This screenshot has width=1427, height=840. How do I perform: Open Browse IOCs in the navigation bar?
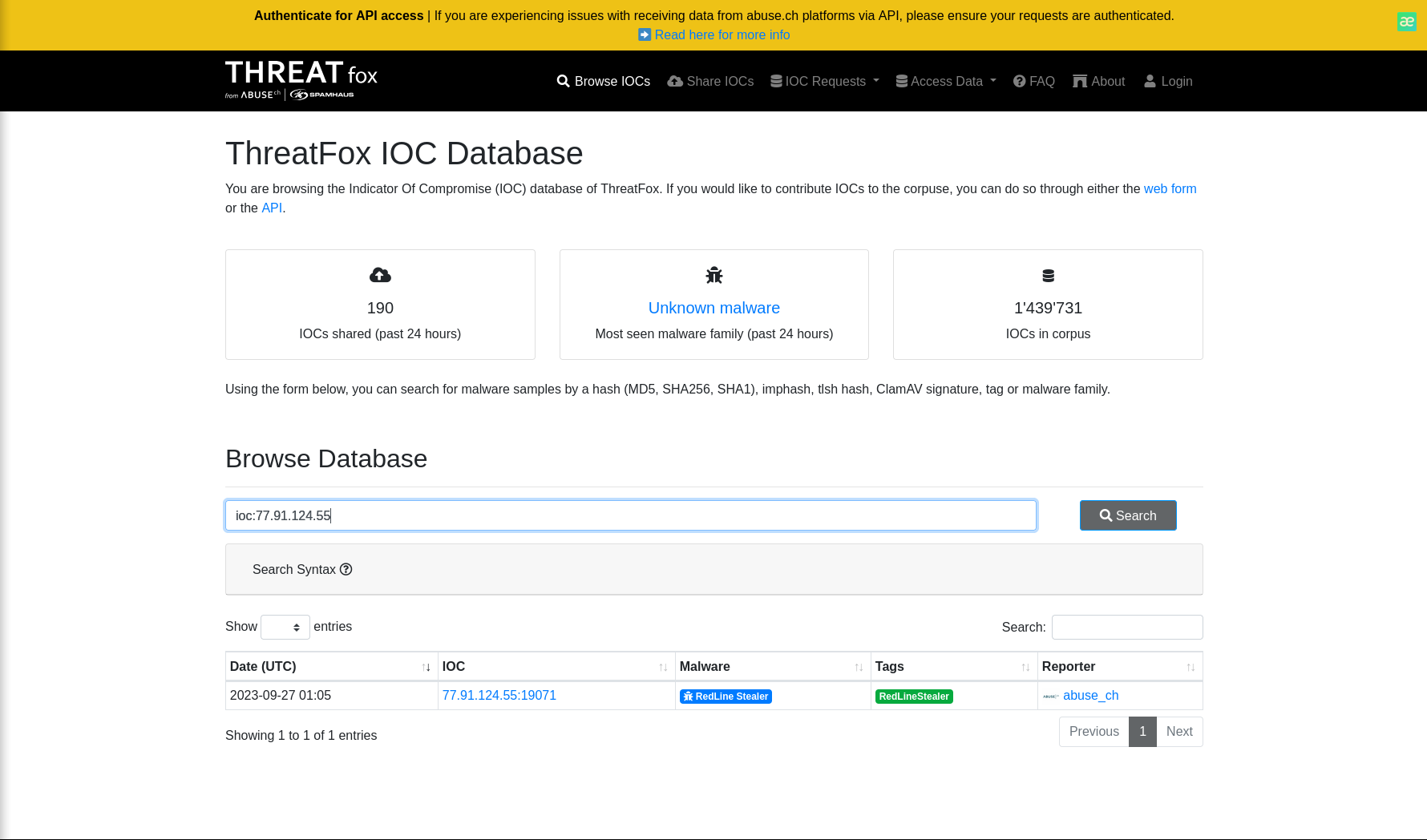click(604, 81)
